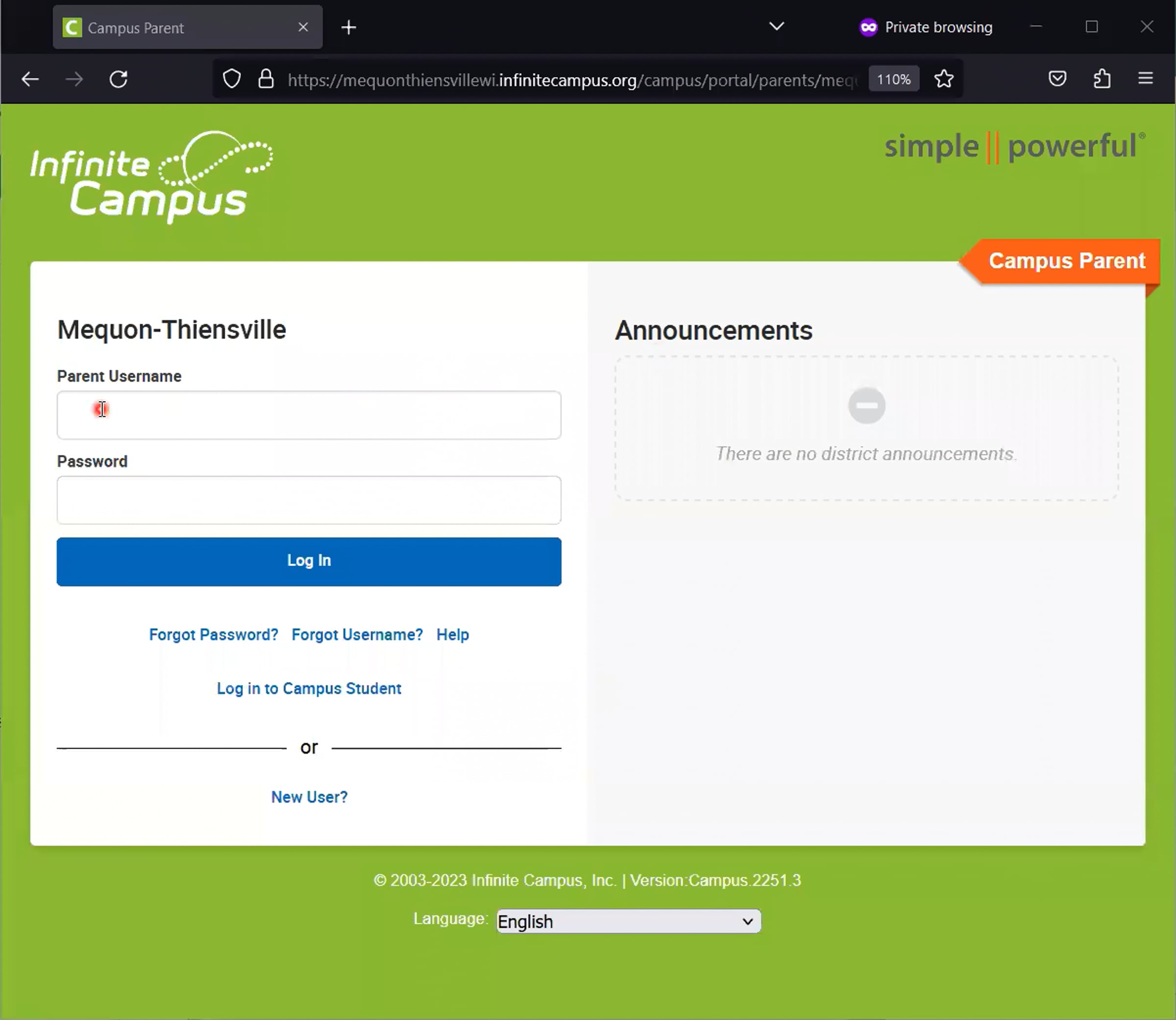
Task: Focus the address bar URL
Action: click(x=572, y=80)
